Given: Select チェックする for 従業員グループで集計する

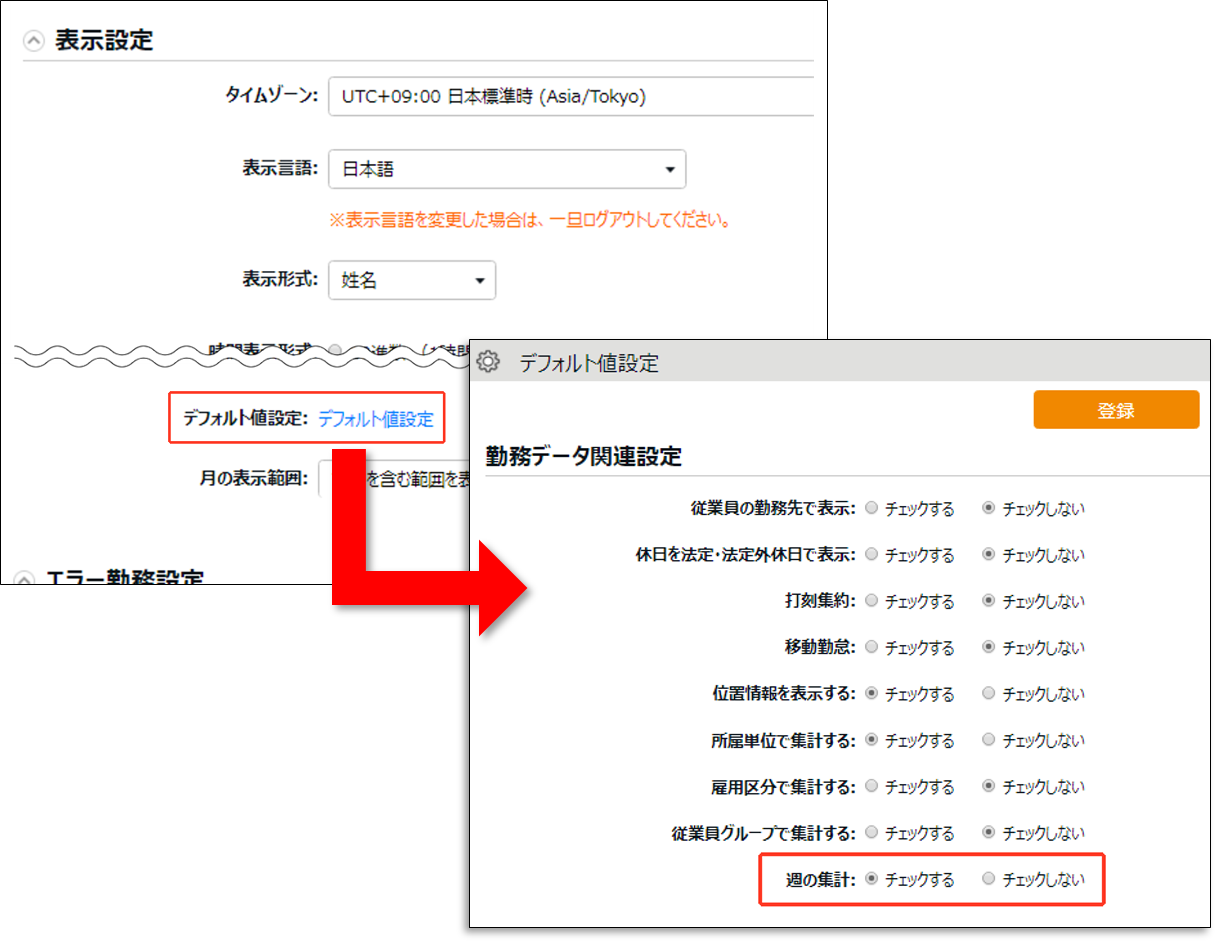Looking at the screenshot, I should 872,832.
